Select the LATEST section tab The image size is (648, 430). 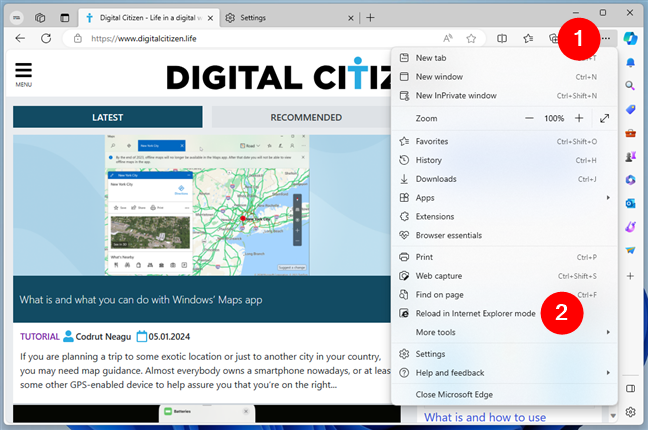[x=107, y=117]
